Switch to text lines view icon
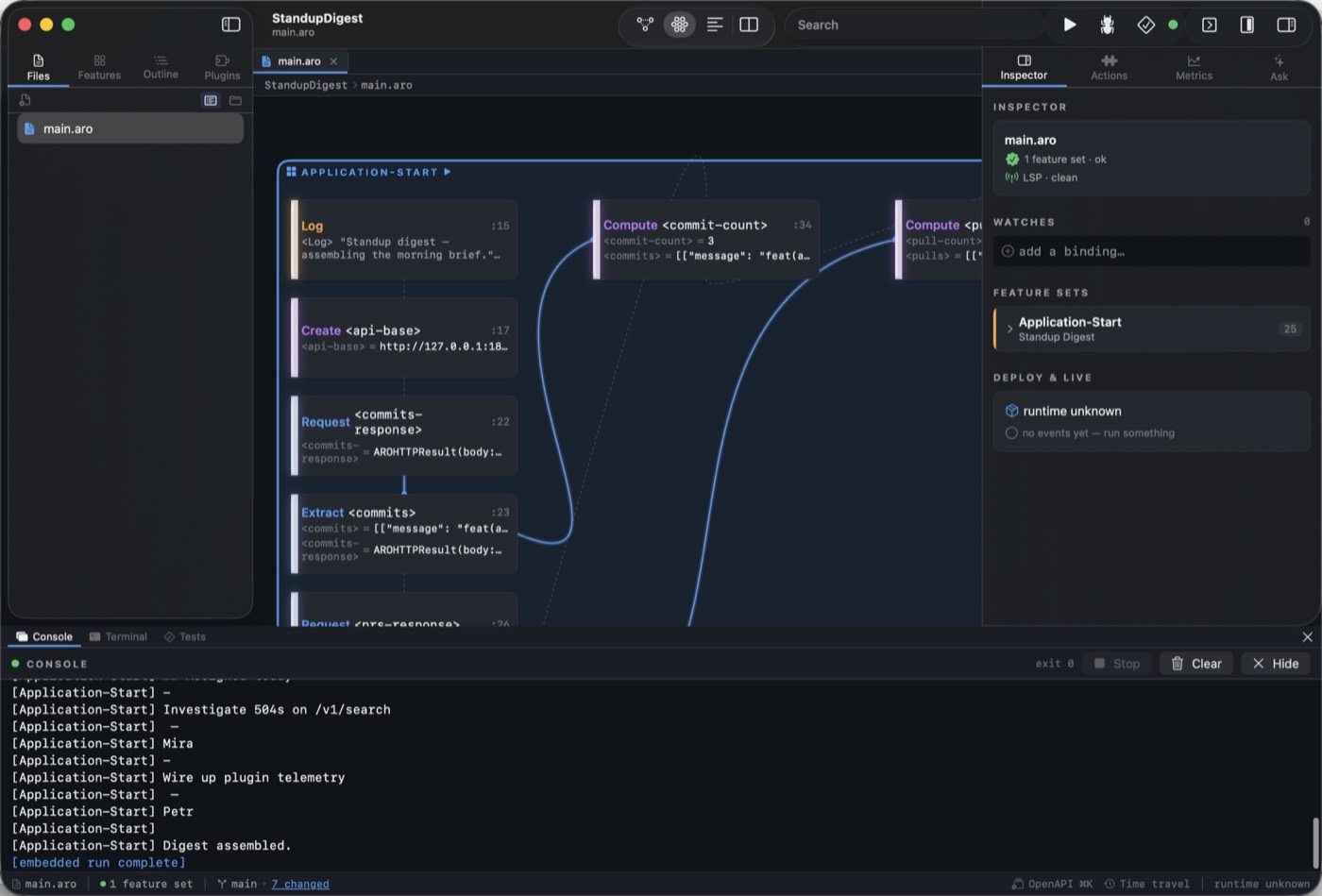The height and width of the screenshot is (896, 1322). 715,25
